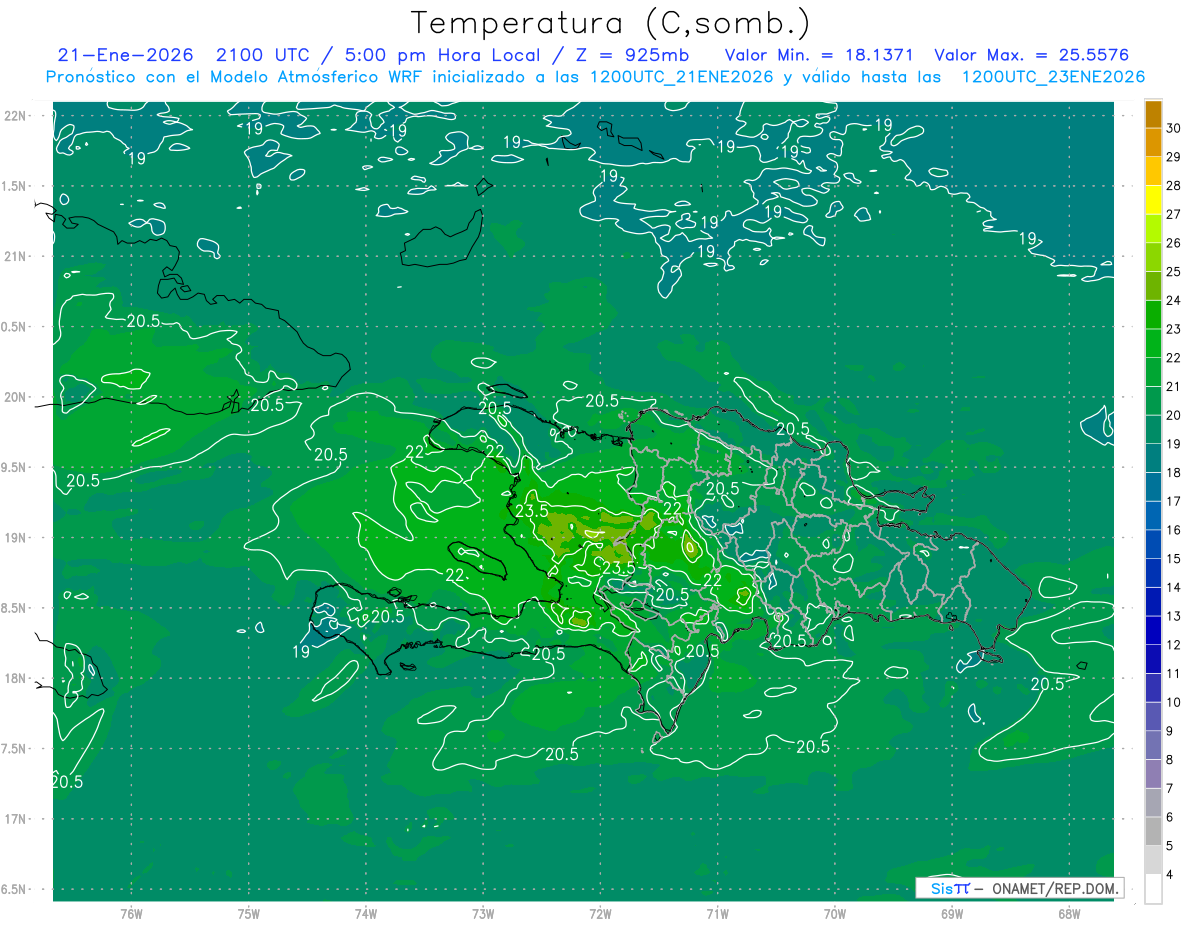Click the "22N" latitude axis label

pyautogui.click(x=14, y=116)
